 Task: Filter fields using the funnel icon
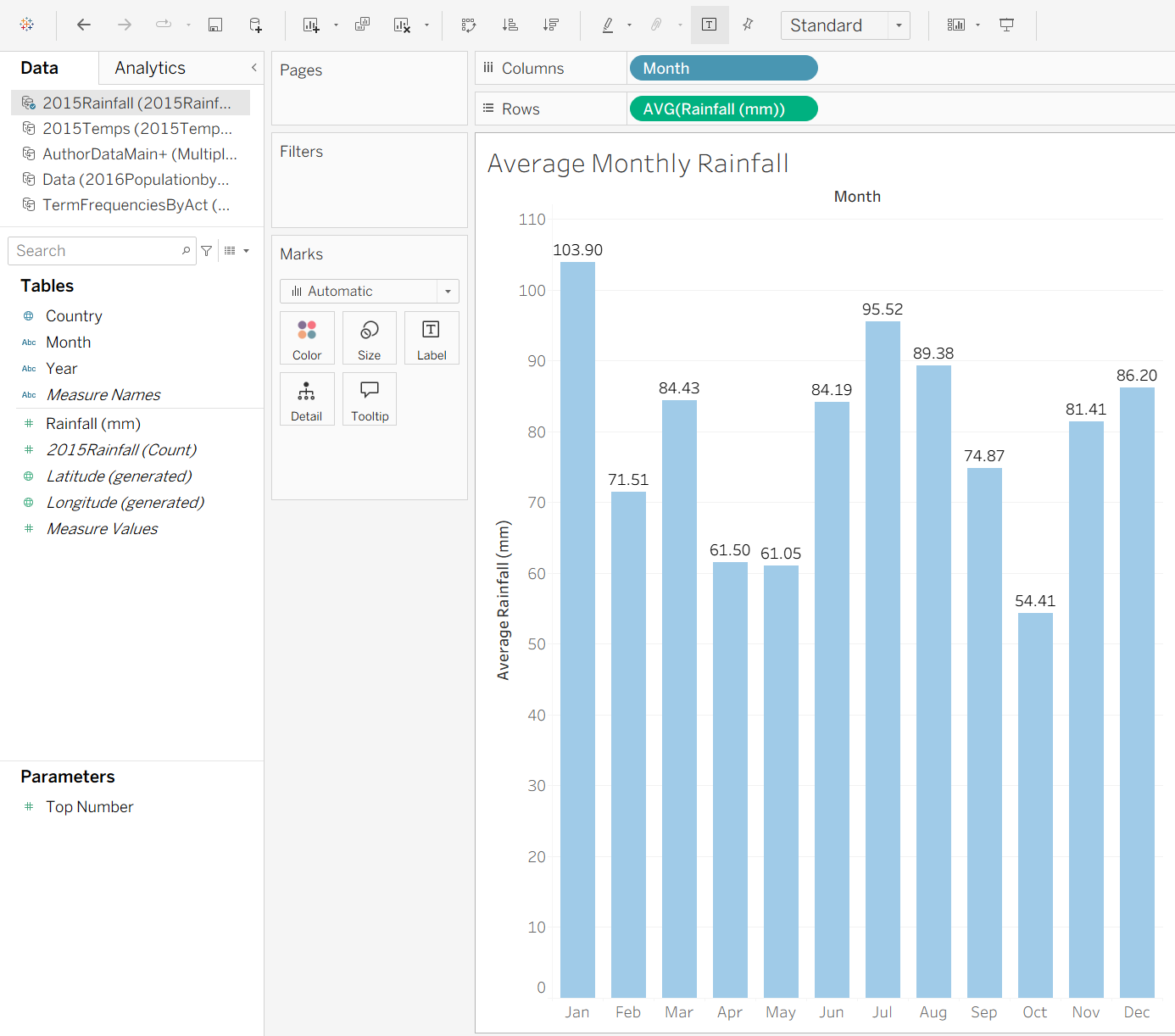point(207,251)
